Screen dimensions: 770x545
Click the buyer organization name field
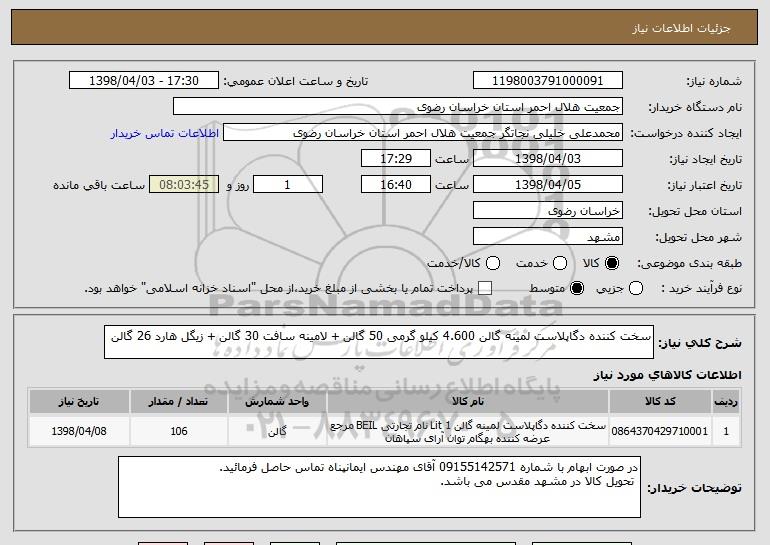pos(398,107)
